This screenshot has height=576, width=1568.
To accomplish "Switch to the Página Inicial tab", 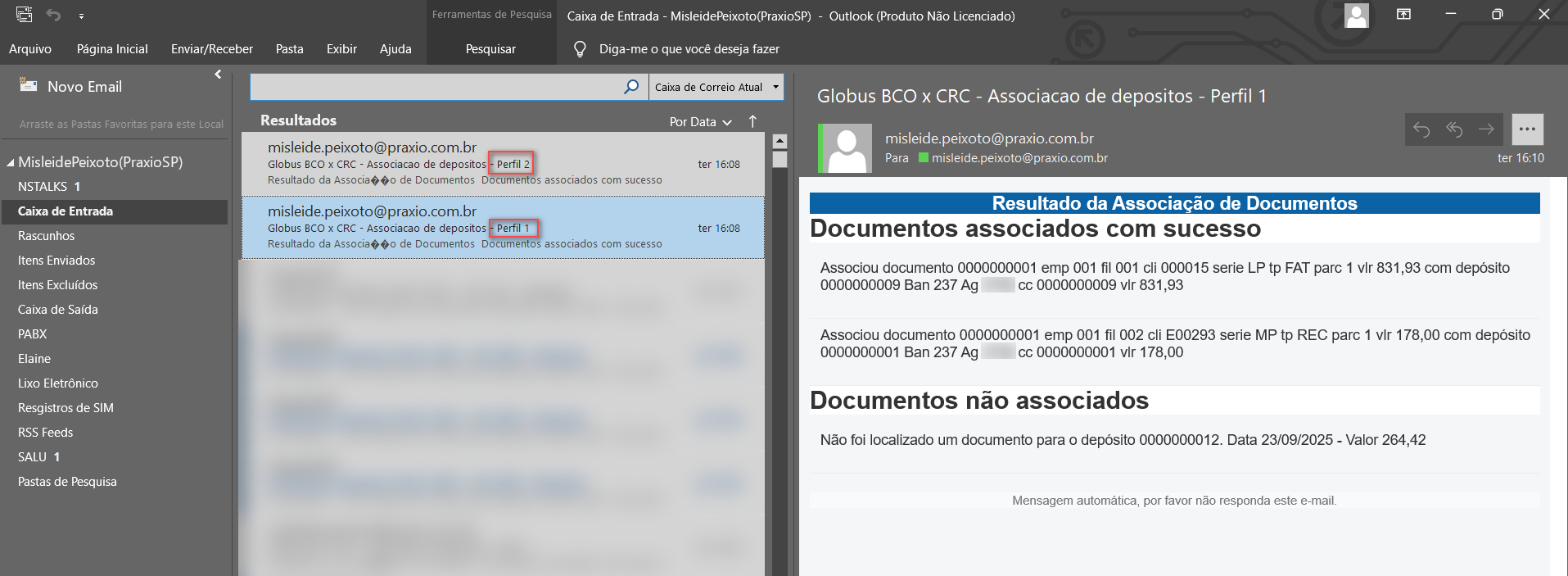I will tap(112, 49).
